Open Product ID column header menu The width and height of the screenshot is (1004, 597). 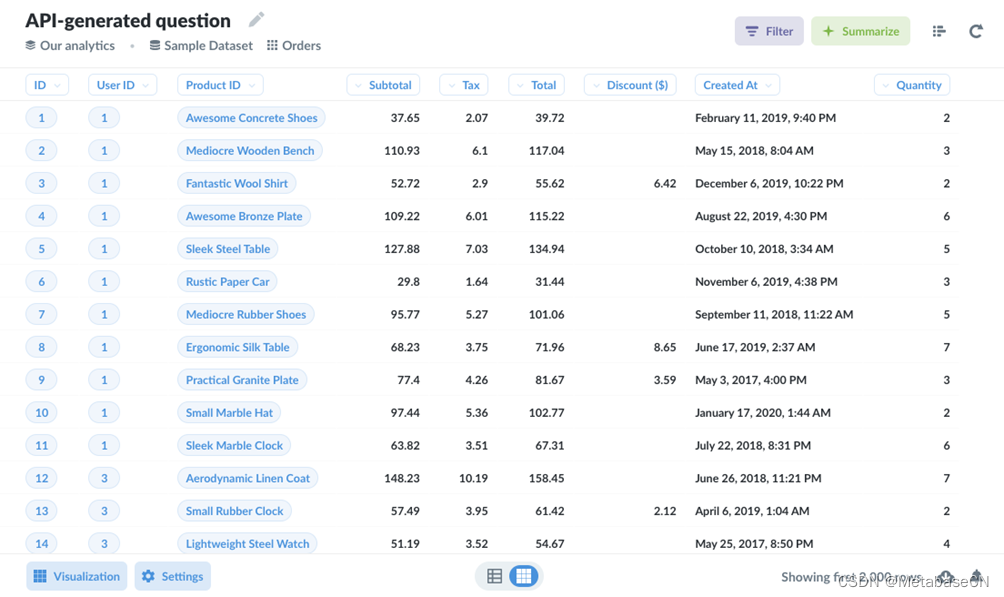[x=220, y=85]
